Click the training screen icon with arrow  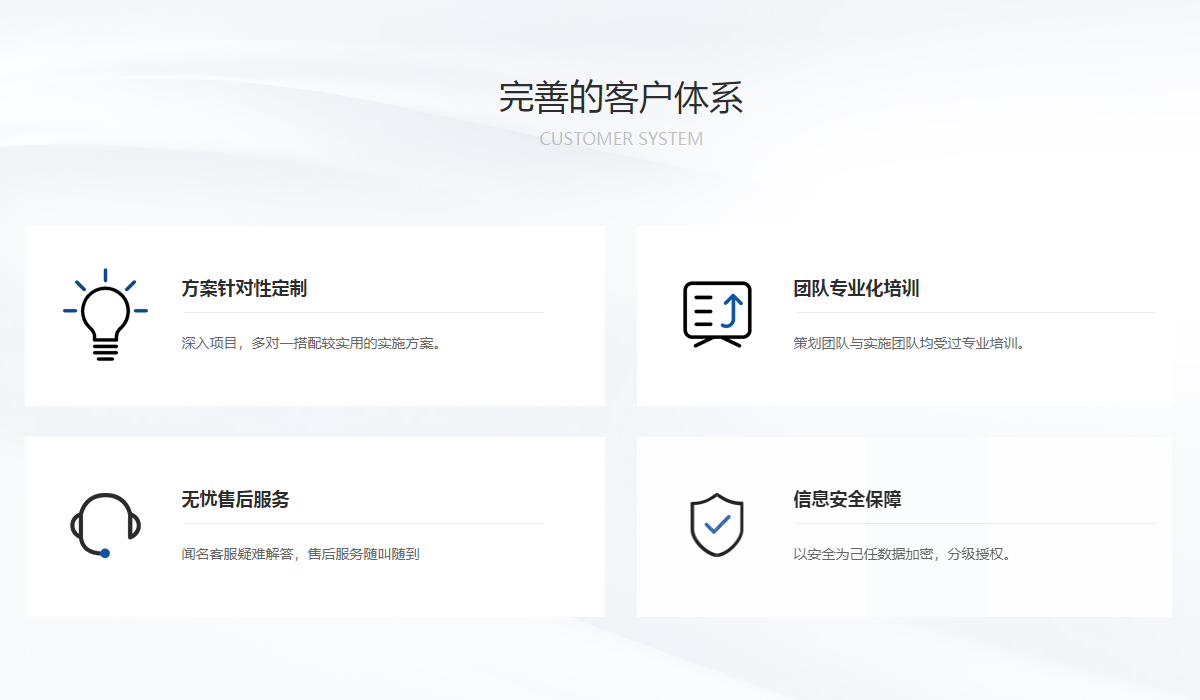tap(717, 314)
